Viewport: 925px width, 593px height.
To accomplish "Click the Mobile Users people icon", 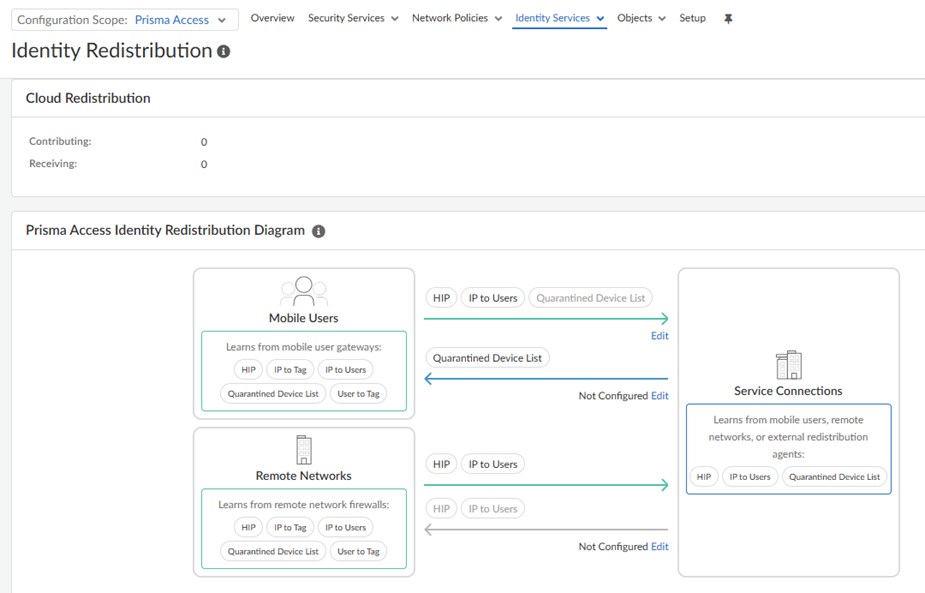I will [304, 292].
